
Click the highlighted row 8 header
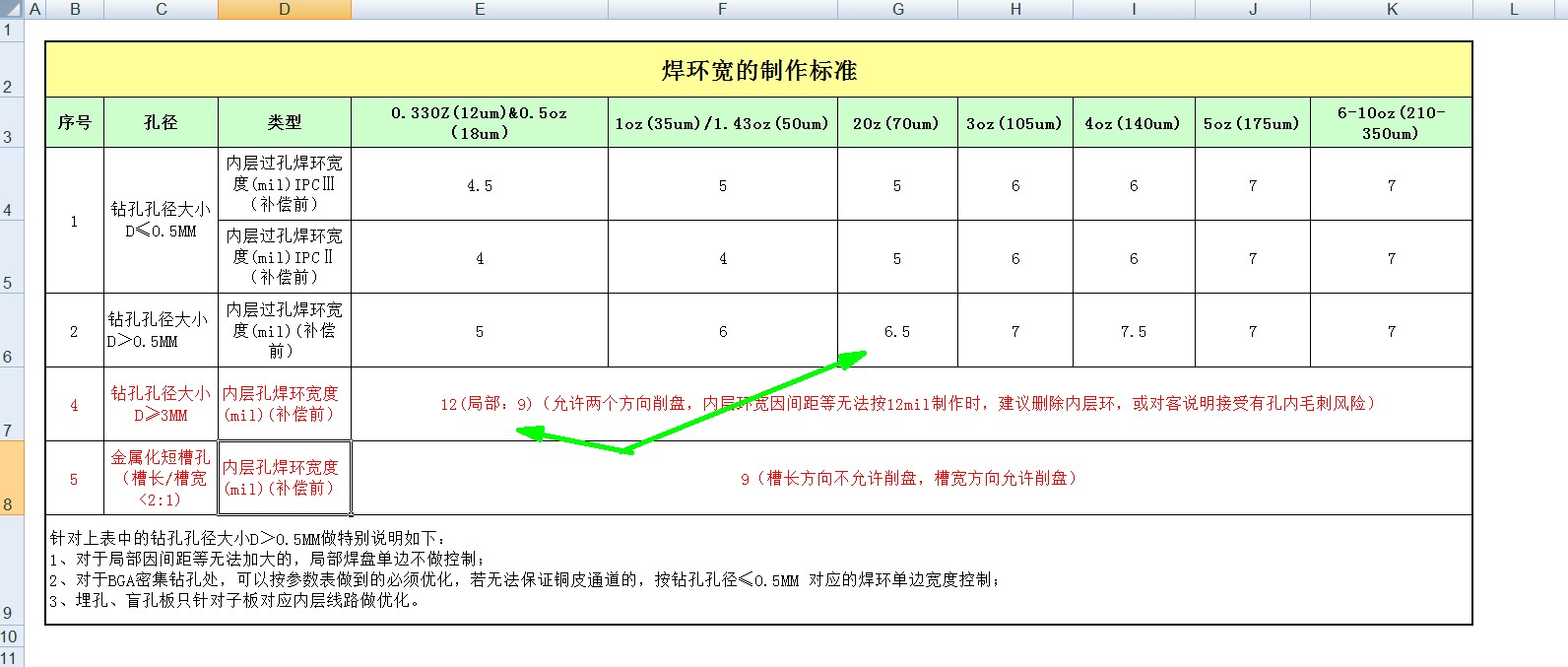point(12,478)
